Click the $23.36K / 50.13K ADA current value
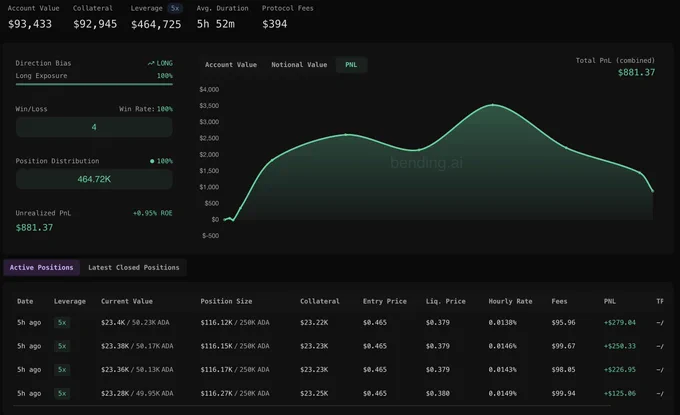Image resolution: width=680 pixels, height=415 pixels. [x=137, y=369]
